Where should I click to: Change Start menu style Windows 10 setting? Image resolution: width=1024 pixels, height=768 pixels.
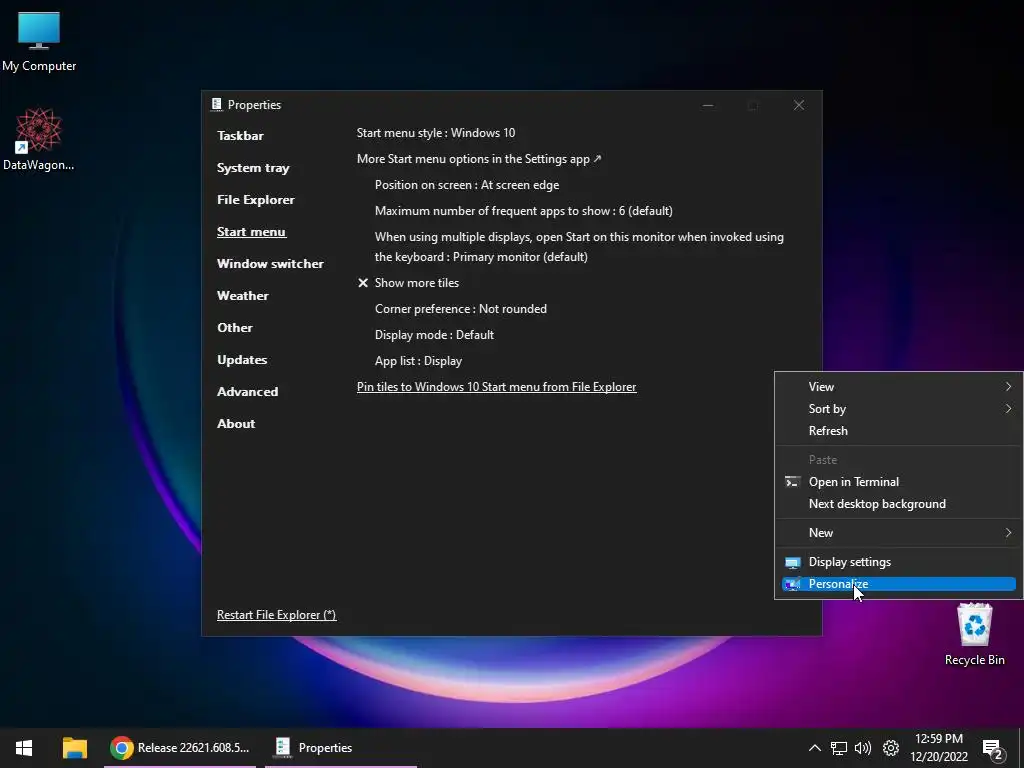pos(436,133)
